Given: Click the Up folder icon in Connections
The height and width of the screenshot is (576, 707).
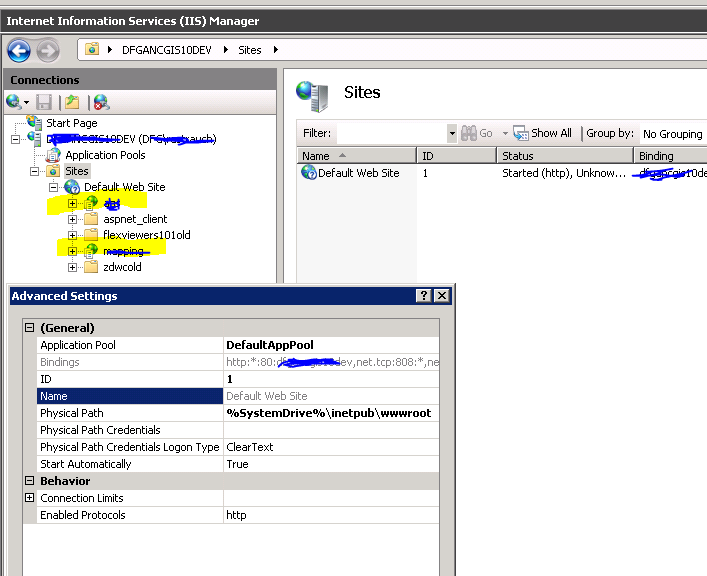Looking at the screenshot, I should pos(72,102).
